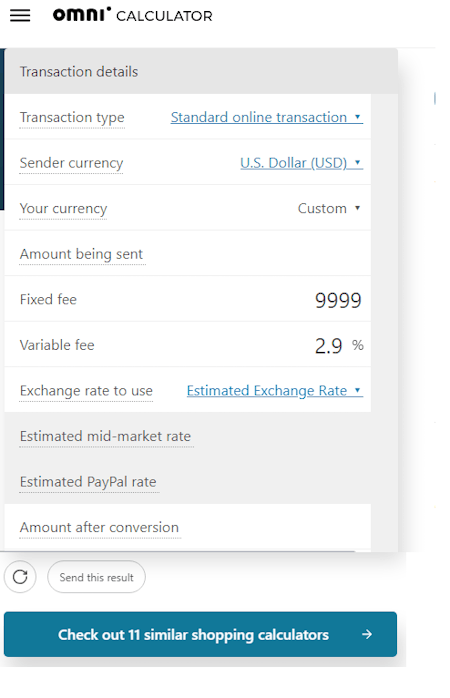The image size is (450, 698).
Task: Open the Exchange rate to use dropdown
Action: coord(275,390)
